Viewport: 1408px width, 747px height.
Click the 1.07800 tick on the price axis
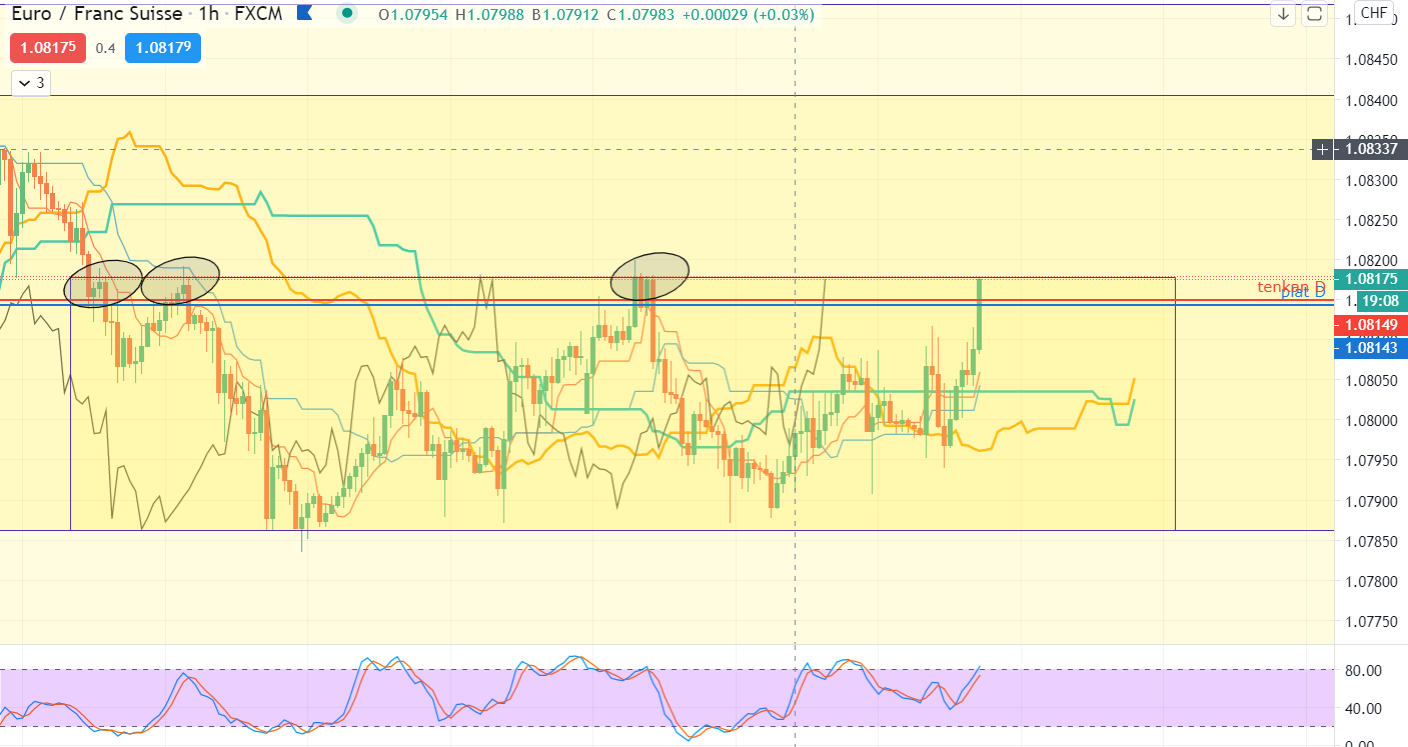[1372, 581]
